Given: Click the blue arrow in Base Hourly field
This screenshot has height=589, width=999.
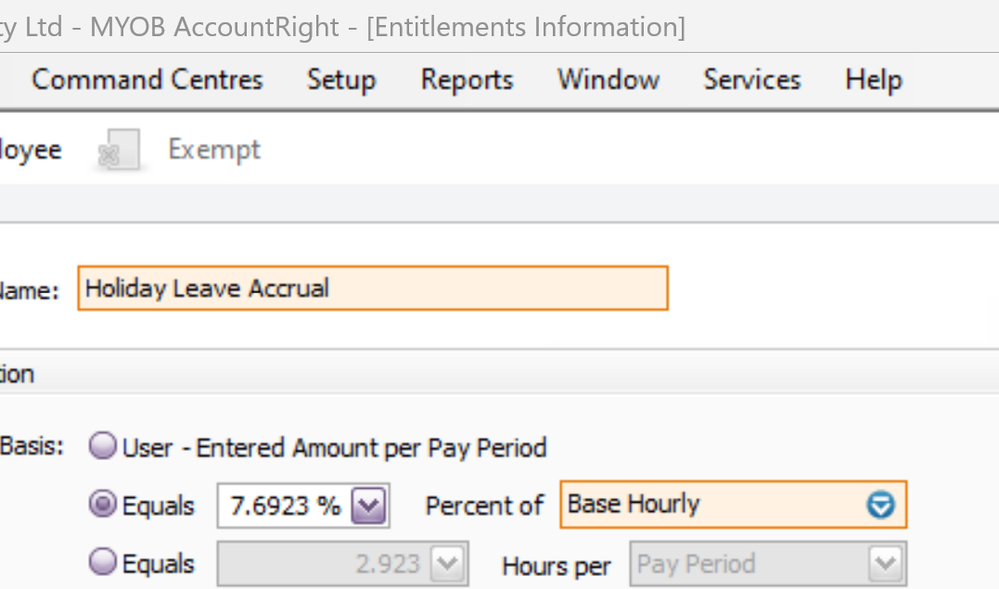Looking at the screenshot, I should coord(880,506).
